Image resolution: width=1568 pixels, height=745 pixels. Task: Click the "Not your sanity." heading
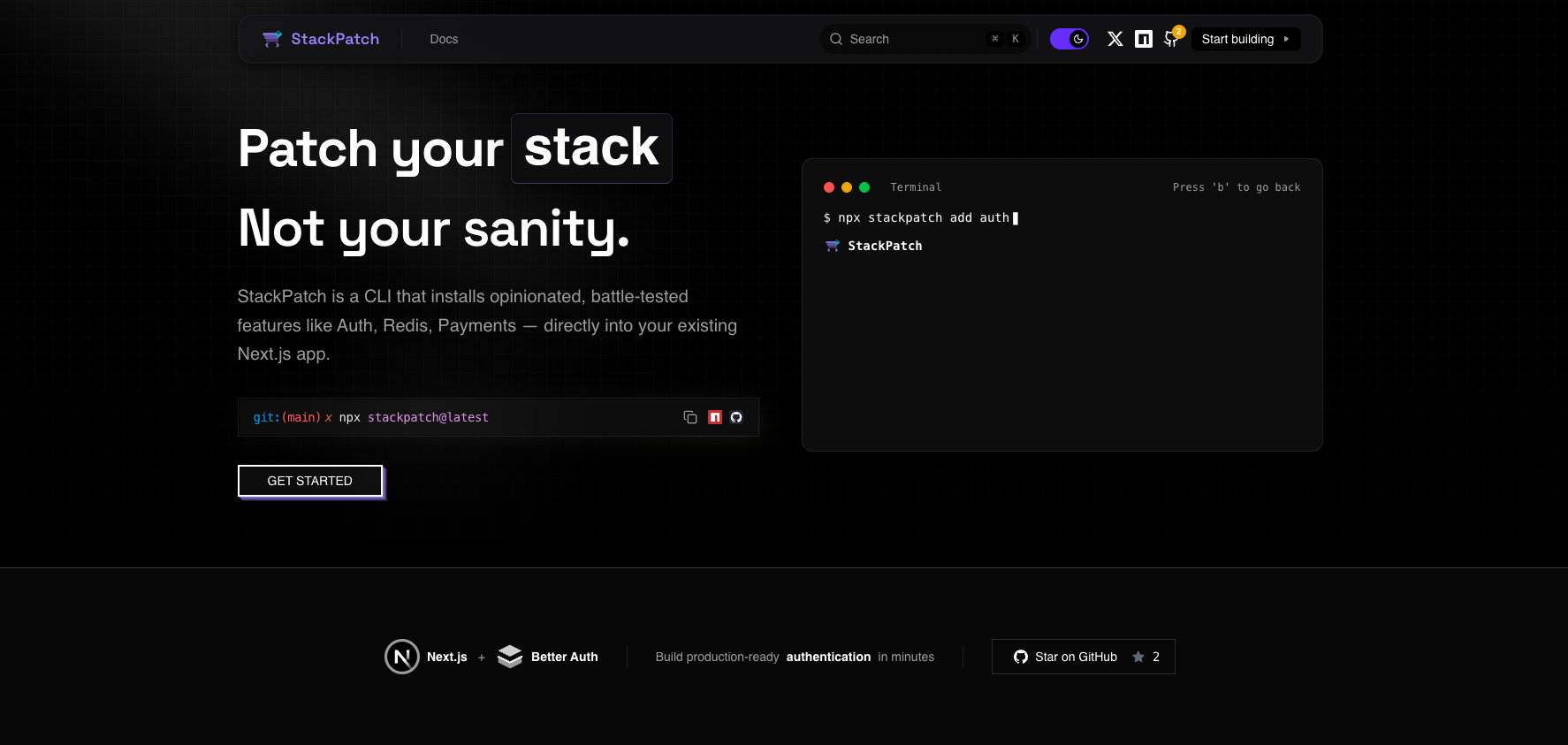click(x=434, y=228)
